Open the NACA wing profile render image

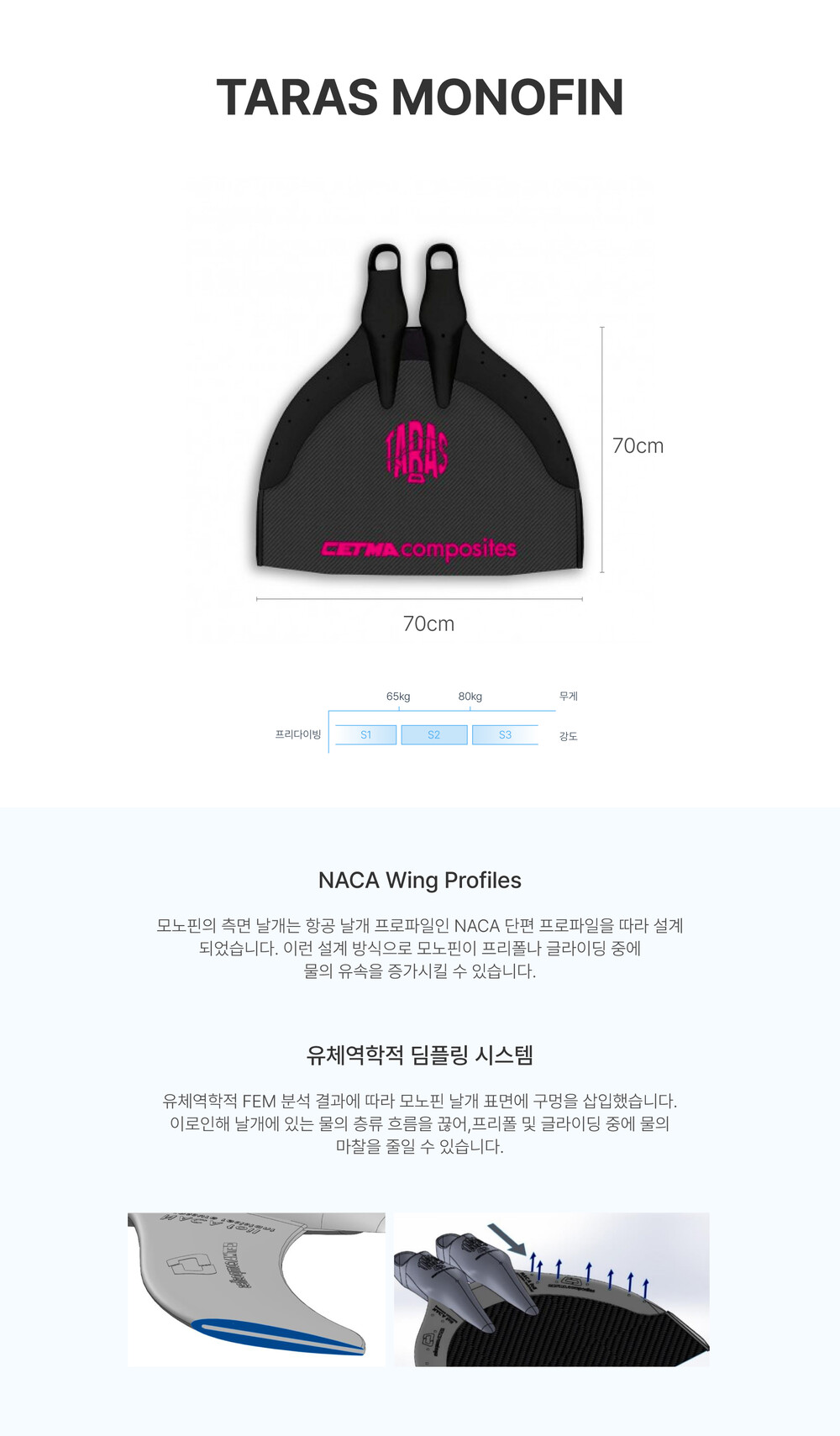pos(256,1289)
